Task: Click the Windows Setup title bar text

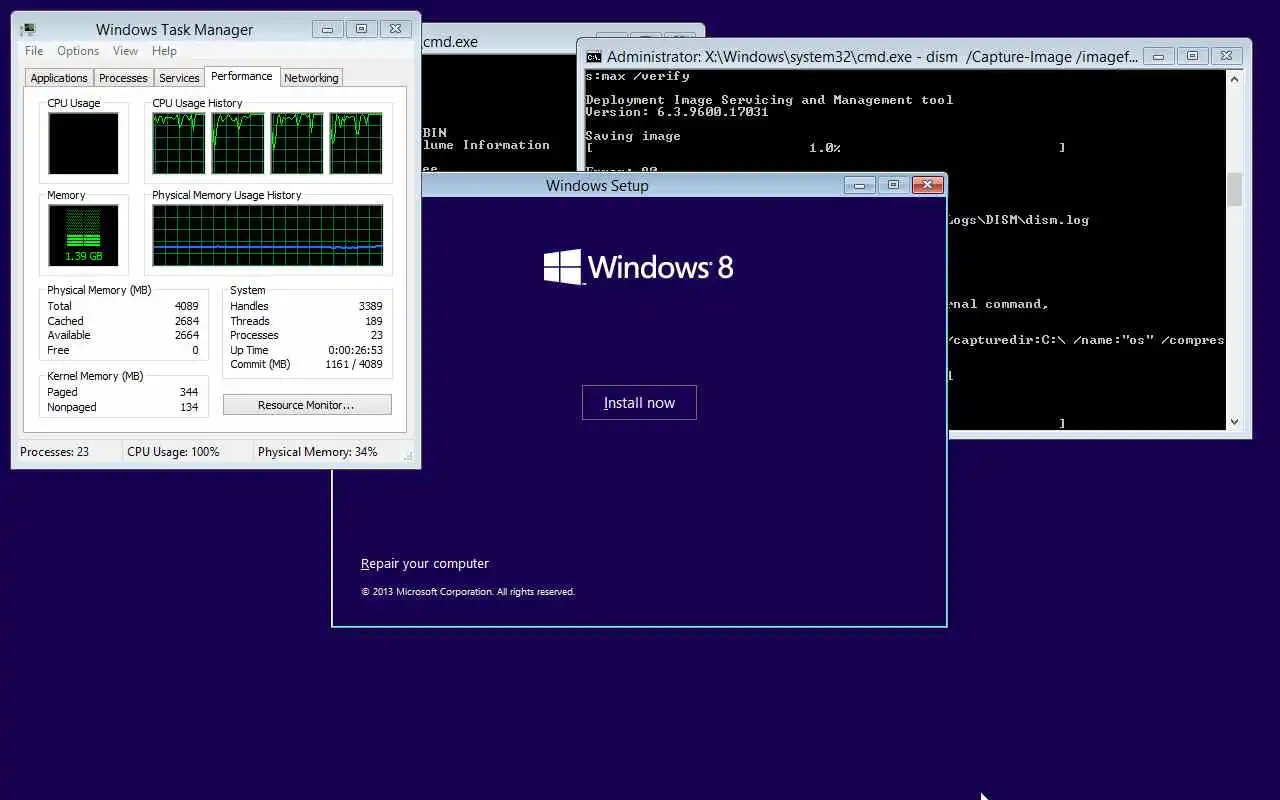Action: tap(597, 185)
